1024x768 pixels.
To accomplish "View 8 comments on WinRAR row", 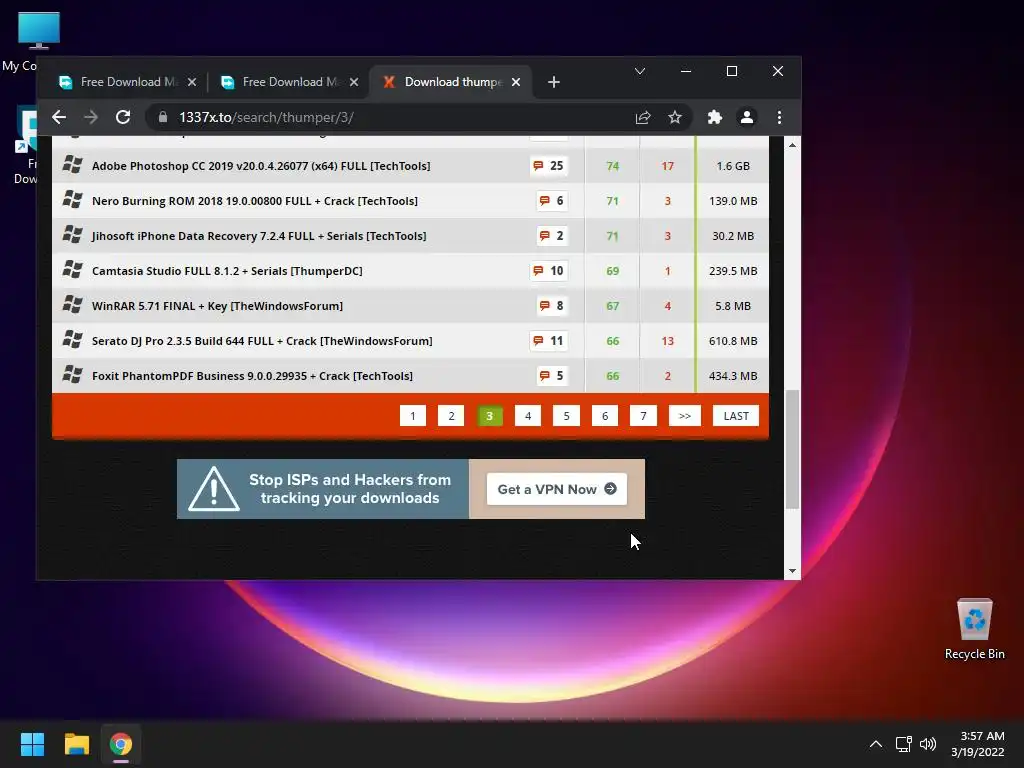I will tap(552, 306).
